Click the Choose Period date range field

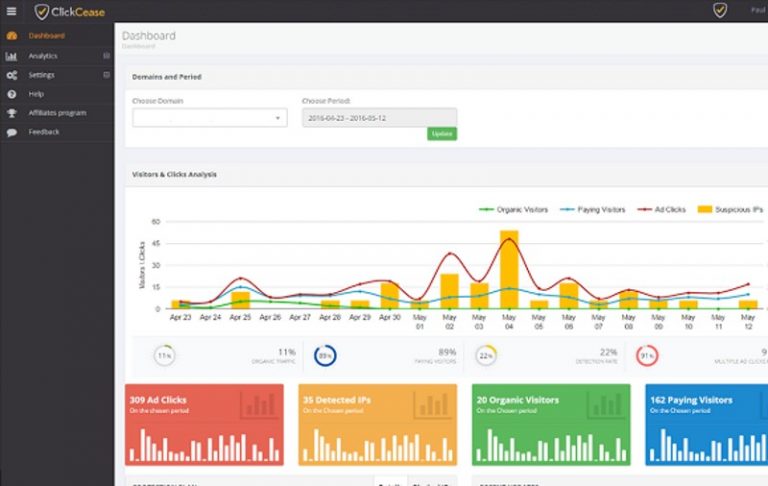379,118
